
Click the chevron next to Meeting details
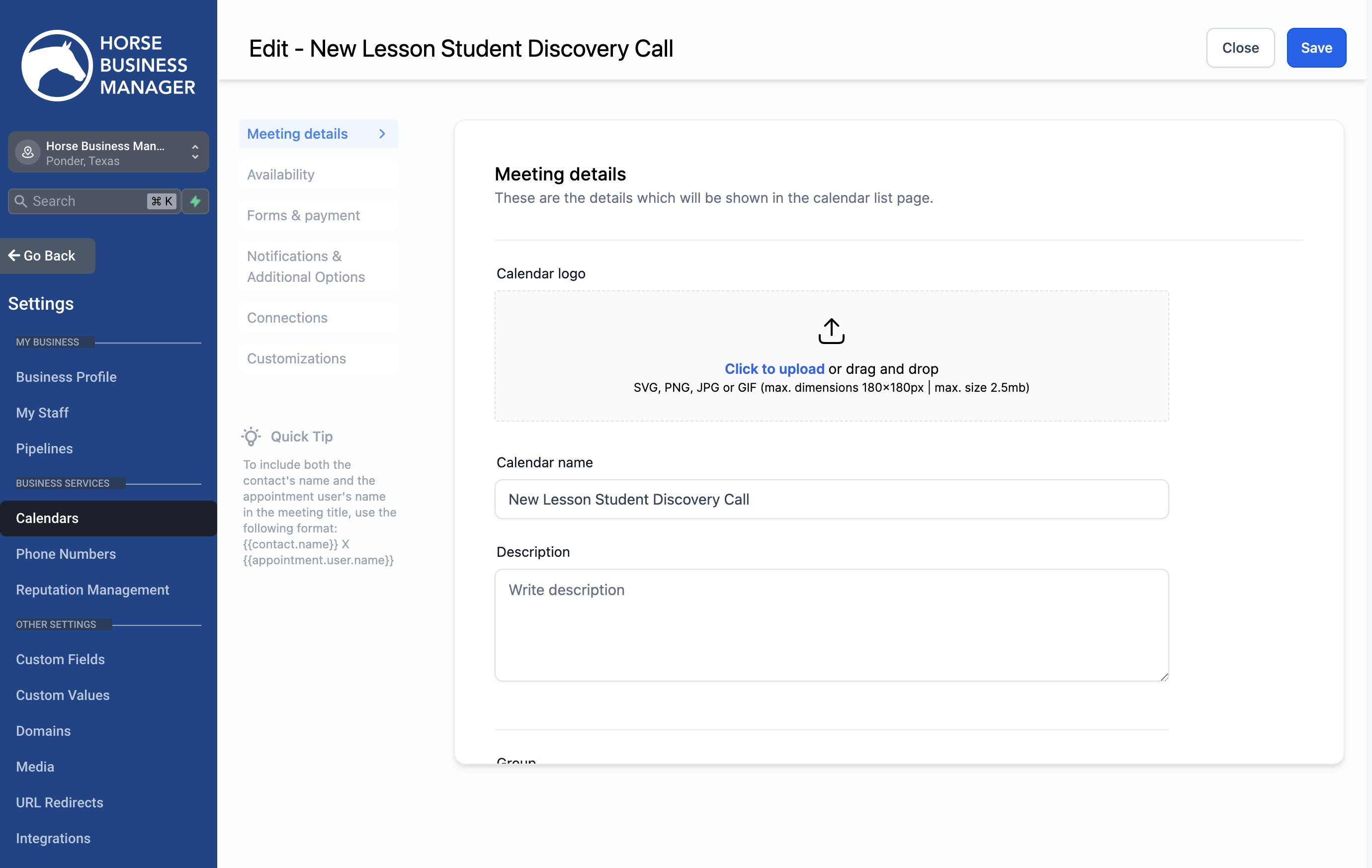(382, 134)
